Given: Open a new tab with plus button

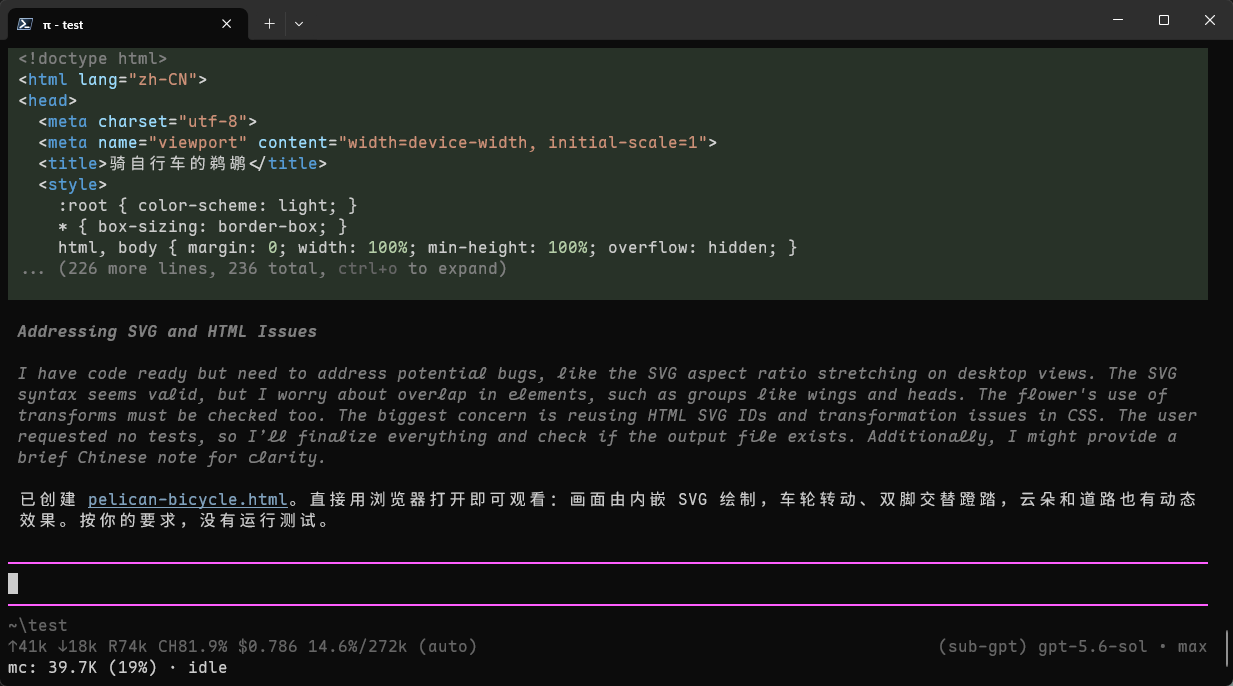Looking at the screenshot, I should coord(269,23).
